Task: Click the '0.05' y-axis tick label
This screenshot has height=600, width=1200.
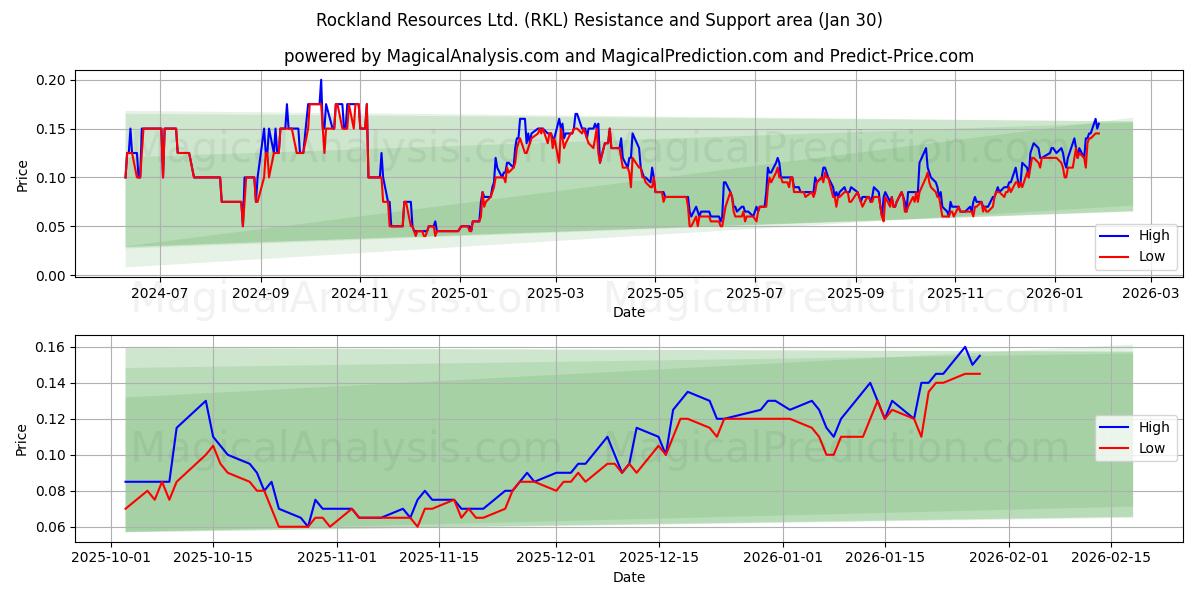Action: click(x=51, y=227)
